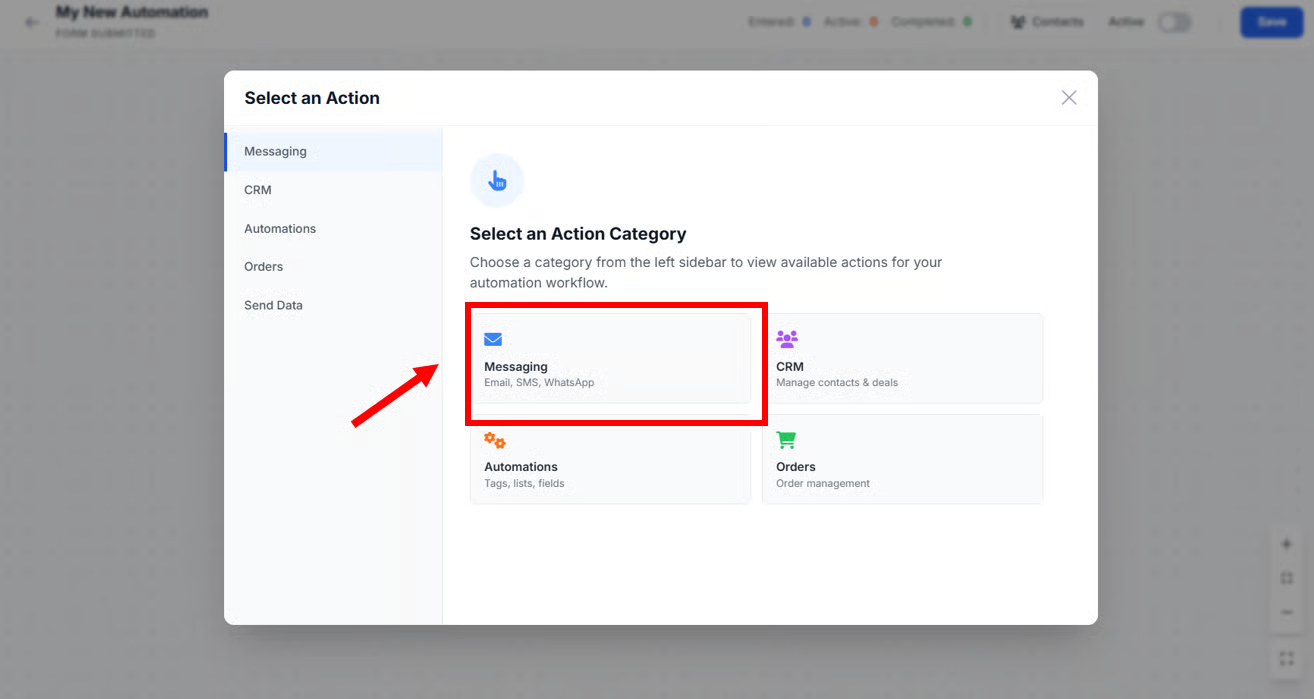Image resolution: width=1314 pixels, height=699 pixels.
Task: Close the Select an Action dialog
Action: tap(1069, 97)
